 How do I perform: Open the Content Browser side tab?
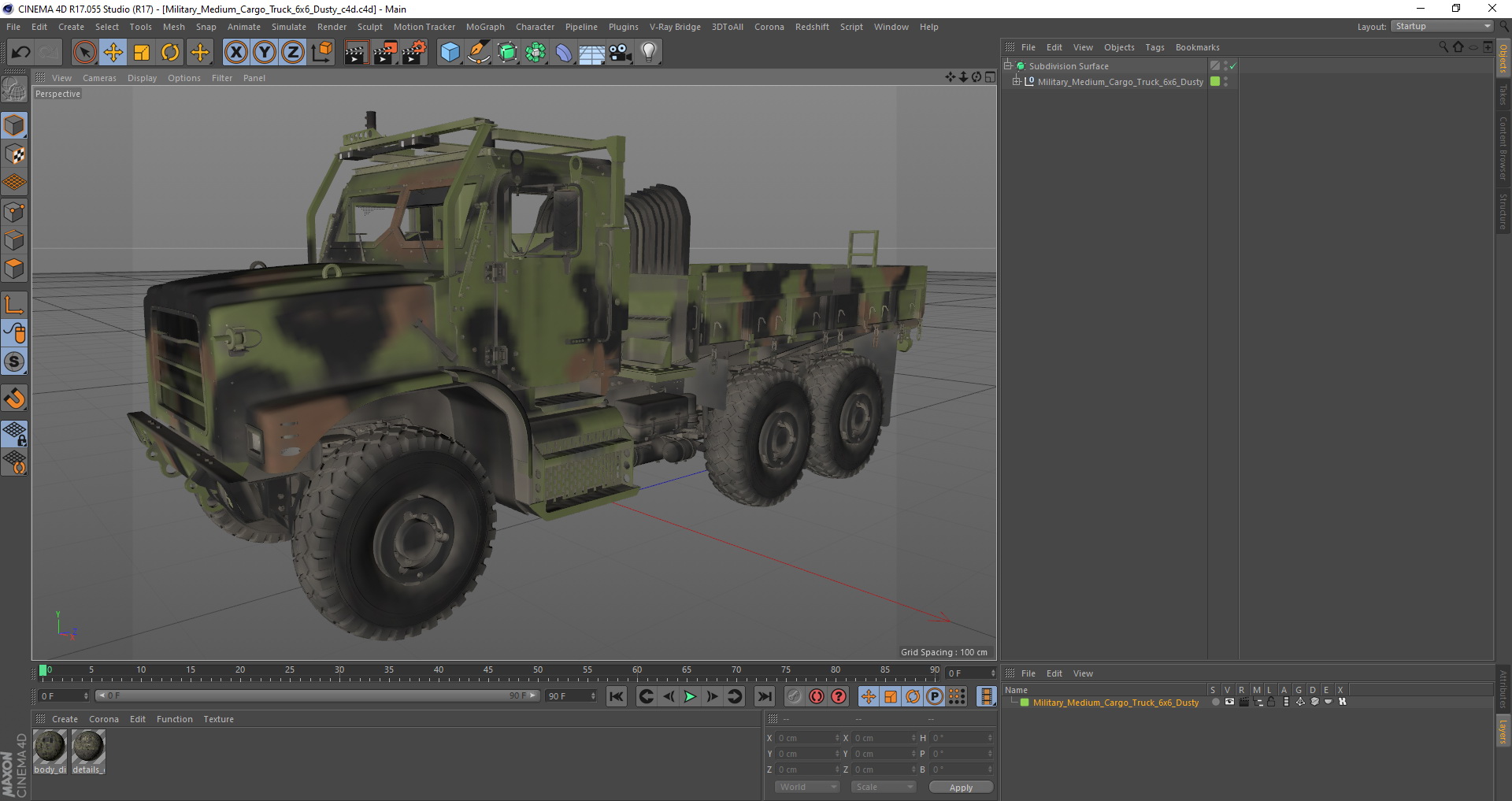pyautogui.click(x=1503, y=148)
